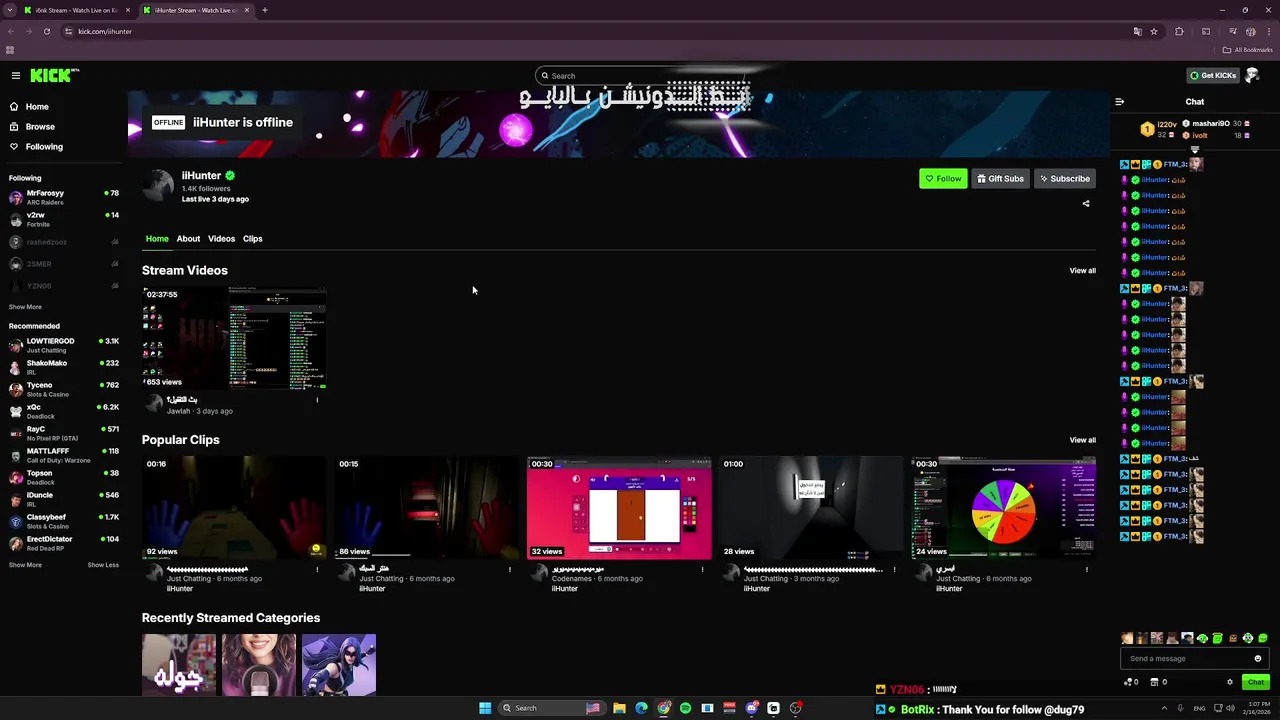Follow the iiHunter channel
Screen dimensions: 1280x720
[943, 179]
